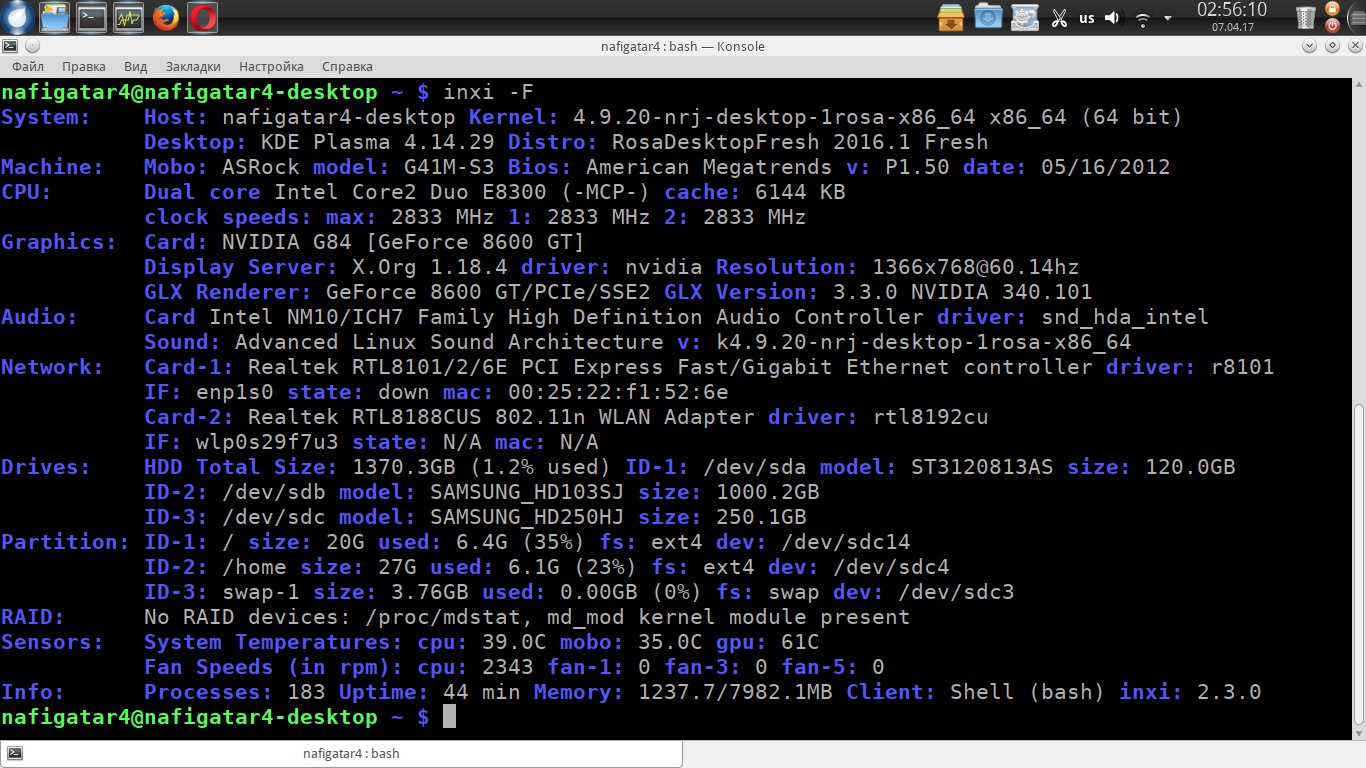Viewport: 1366px width, 768px height.
Task: Open the volume control in the tray
Action: tap(1115, 18)
